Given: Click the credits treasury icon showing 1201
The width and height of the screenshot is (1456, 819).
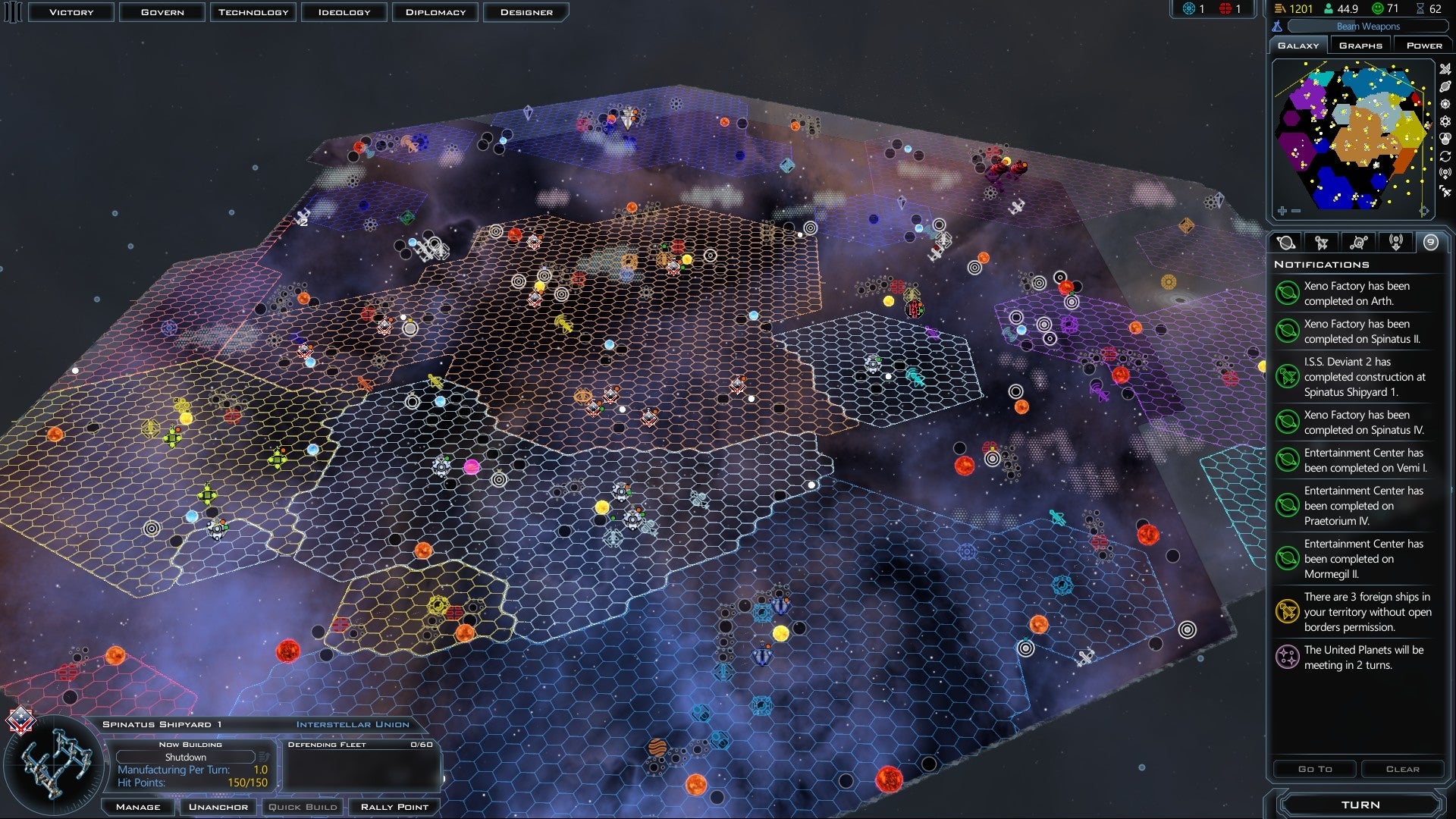Looking at the screenshot, I should 1280,9.
